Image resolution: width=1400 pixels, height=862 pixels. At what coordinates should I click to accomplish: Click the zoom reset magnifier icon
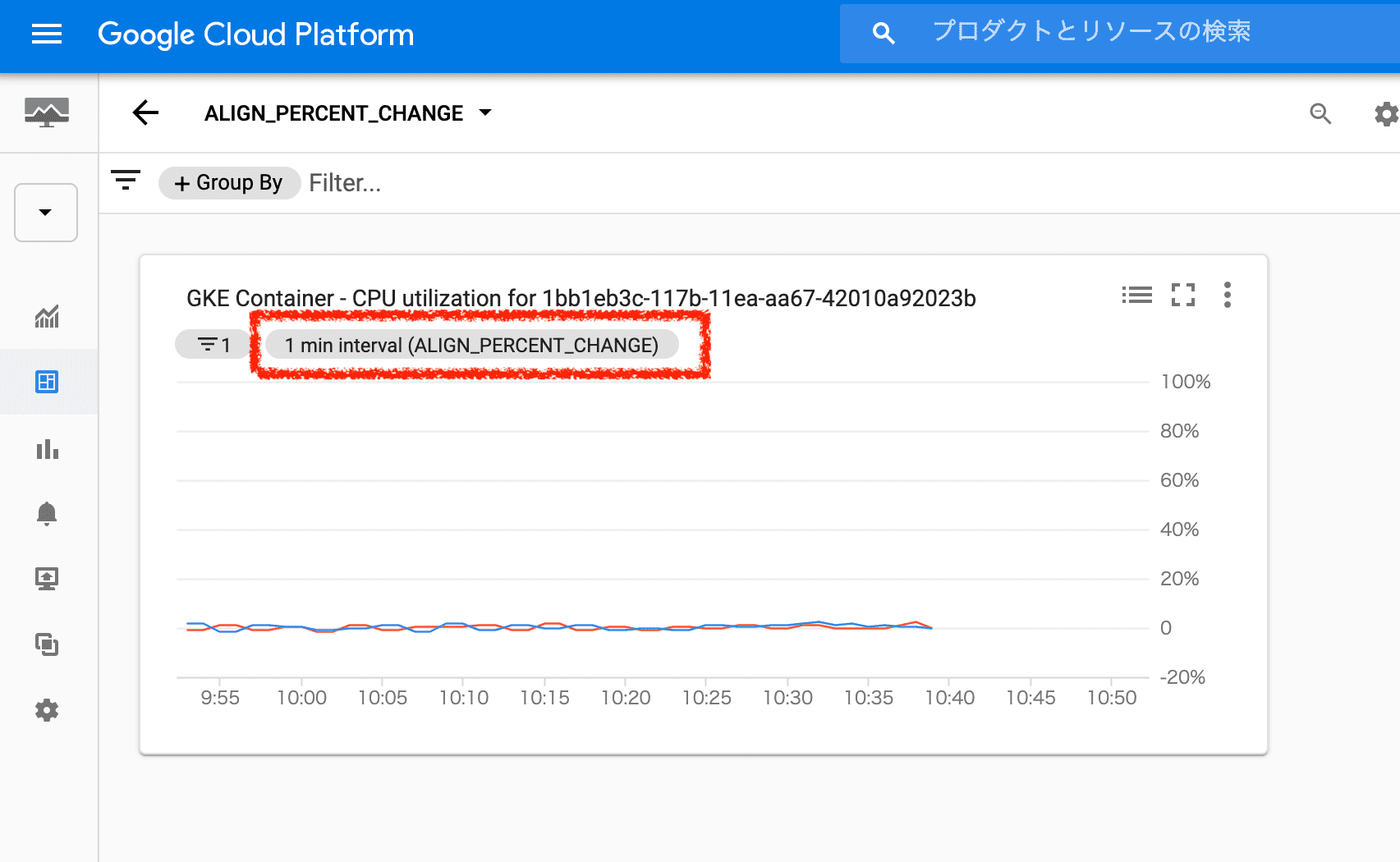tap(1320, 113)
